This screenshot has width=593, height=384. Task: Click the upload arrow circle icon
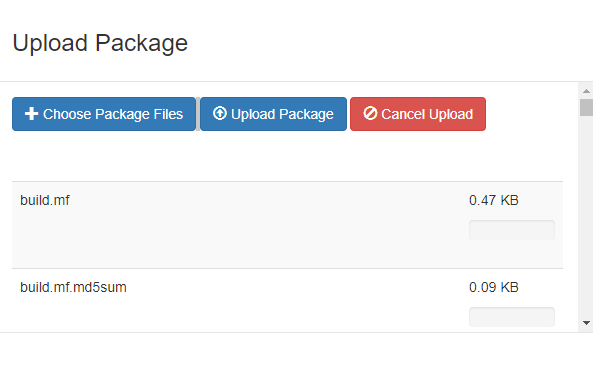[220, 113]
